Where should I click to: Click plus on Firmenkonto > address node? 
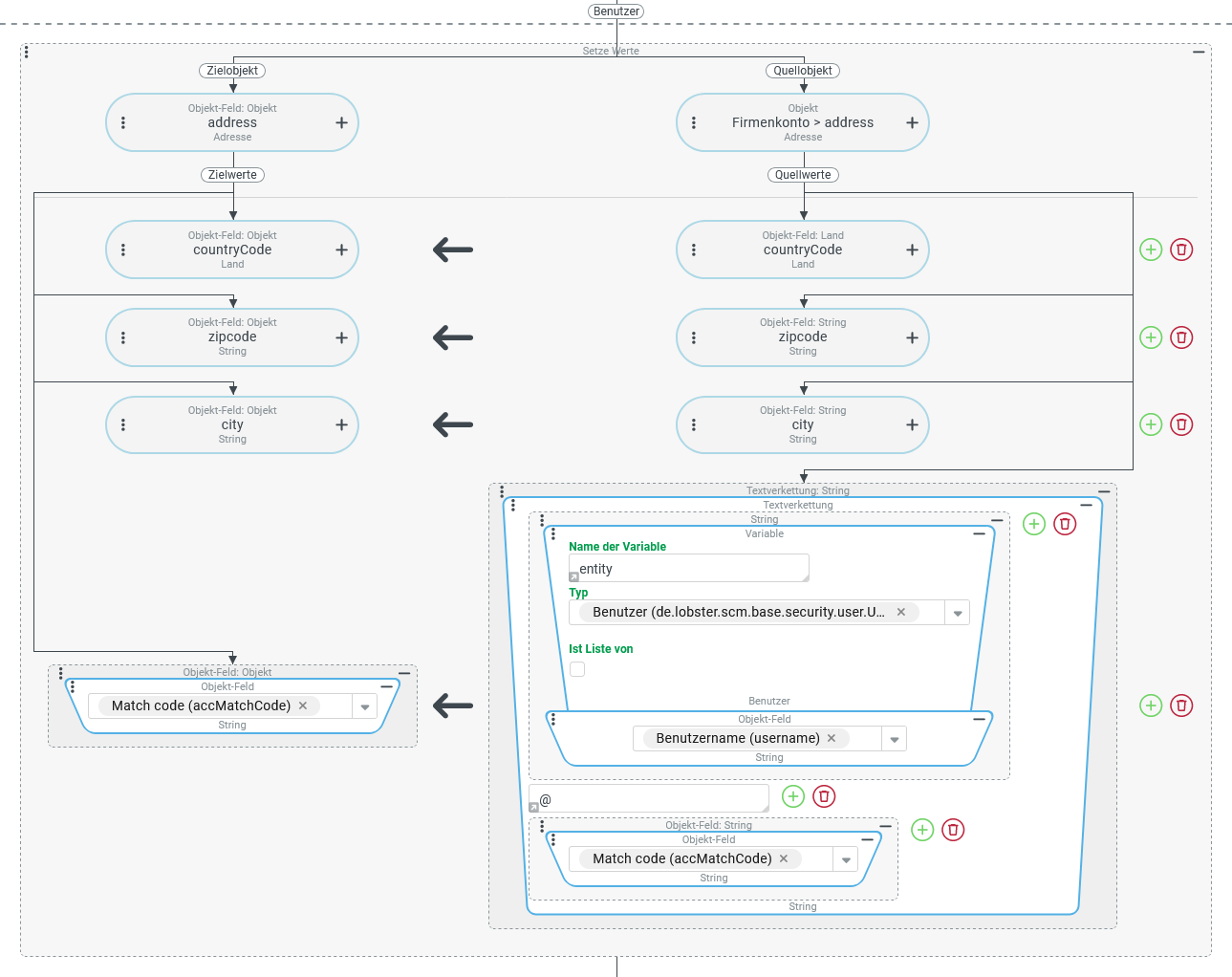coord(912,122)
